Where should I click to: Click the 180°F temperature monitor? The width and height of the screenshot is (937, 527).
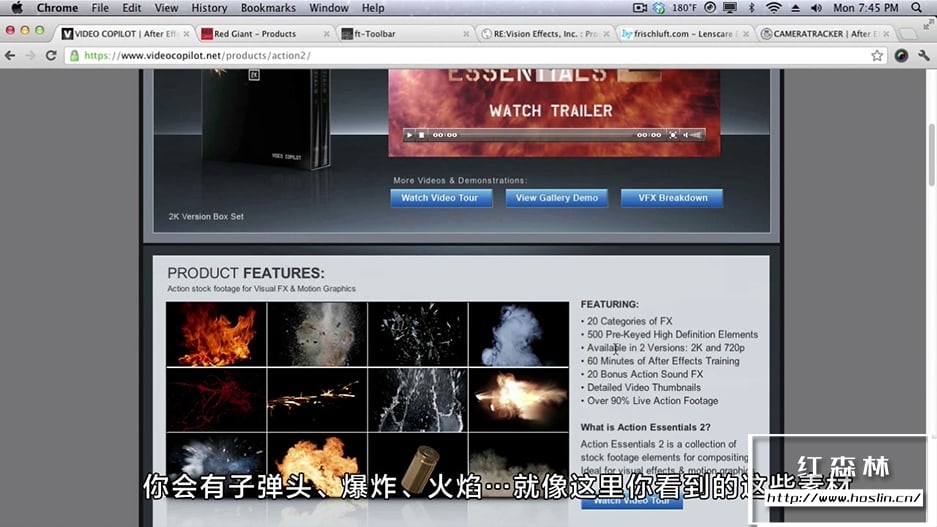(684, 8)
